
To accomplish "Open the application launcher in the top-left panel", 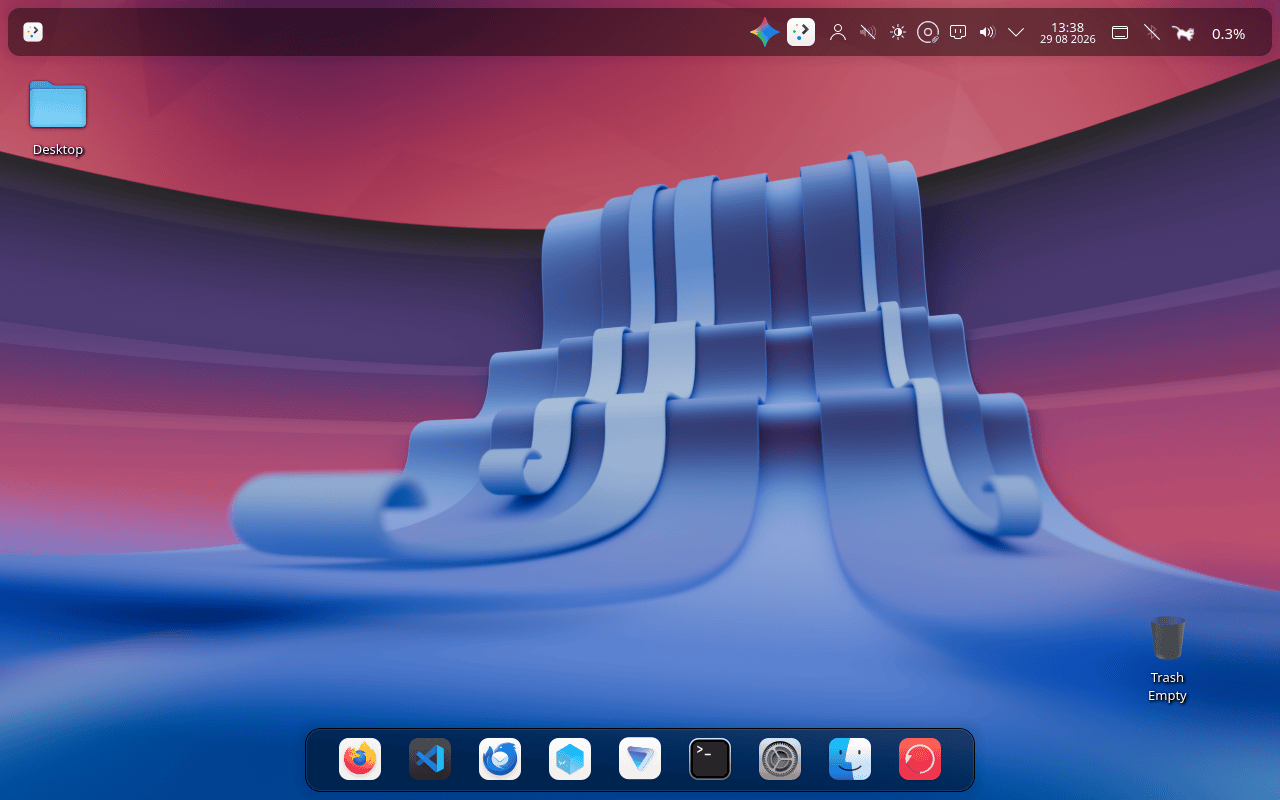I will pyautogui.click(x=33, y=32).
